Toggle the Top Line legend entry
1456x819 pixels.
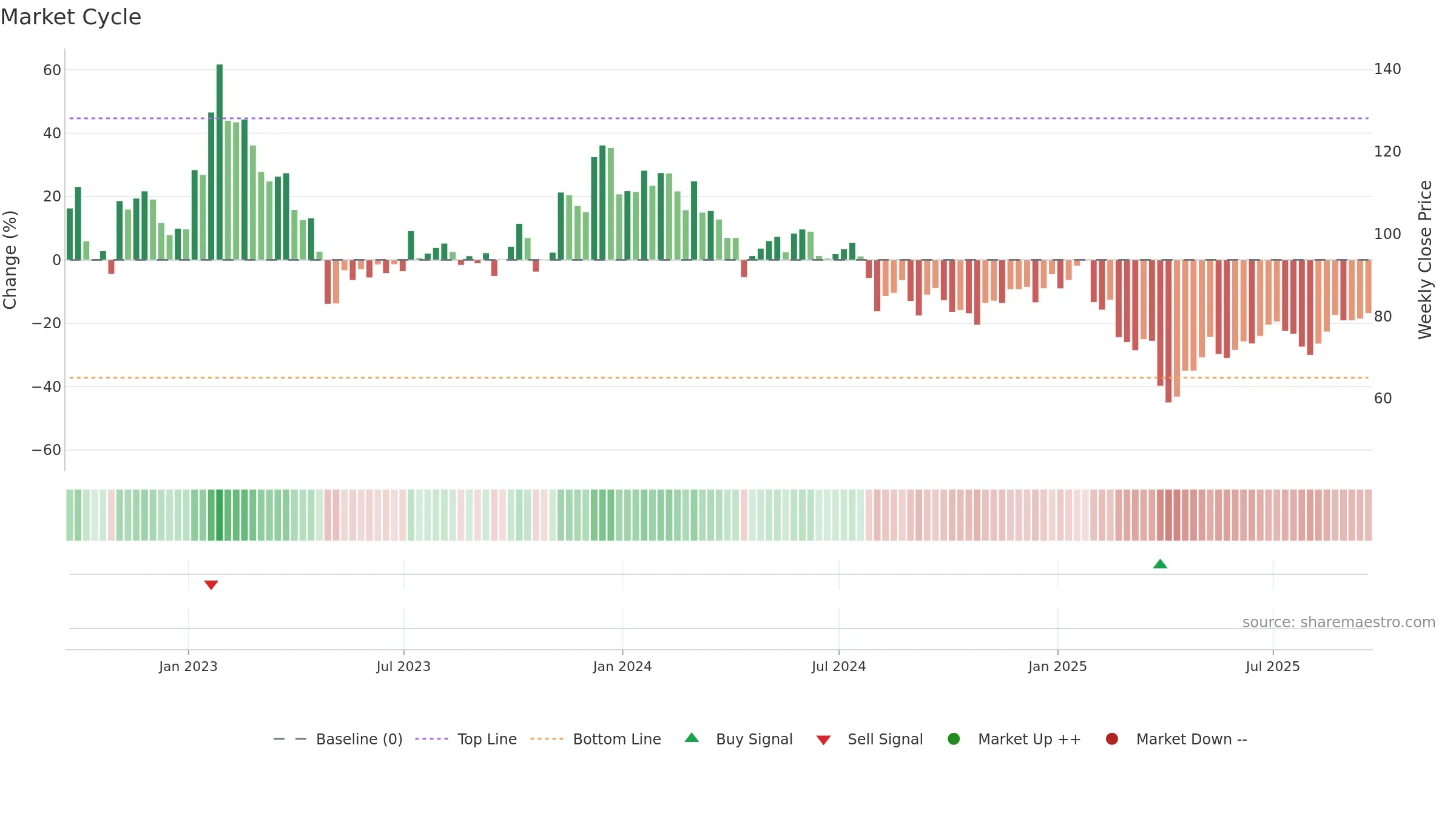pos(466,739)
